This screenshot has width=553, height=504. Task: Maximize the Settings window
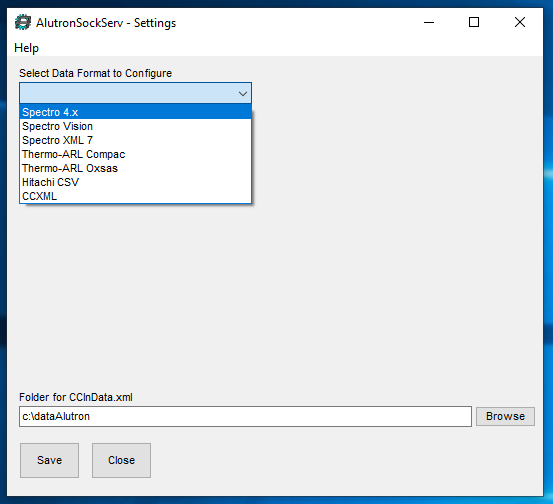pos(474,23)
